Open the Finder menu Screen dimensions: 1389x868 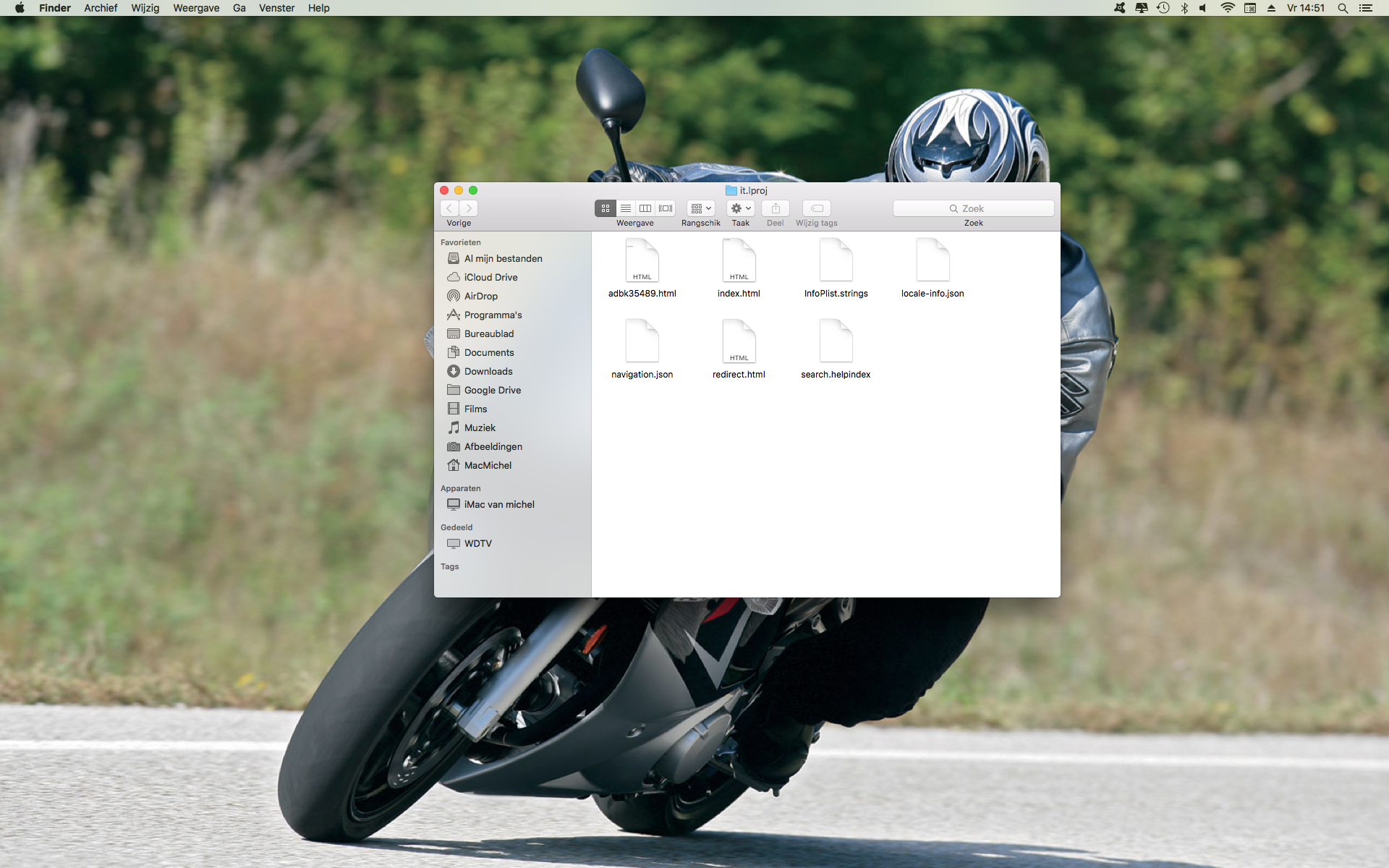(55, 8)
